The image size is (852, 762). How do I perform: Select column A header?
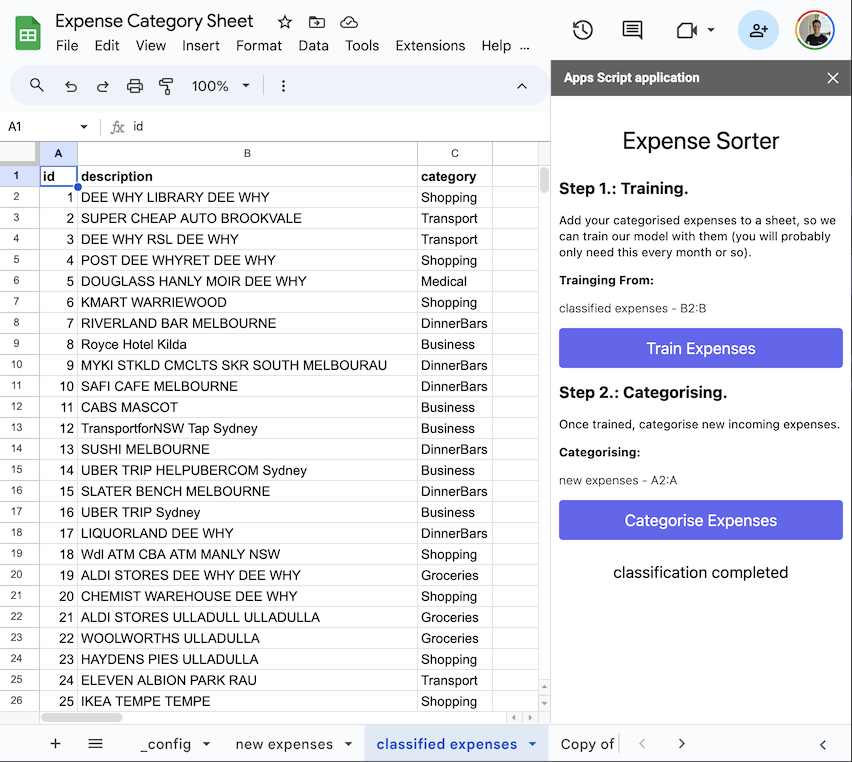(x=58, y=153)
